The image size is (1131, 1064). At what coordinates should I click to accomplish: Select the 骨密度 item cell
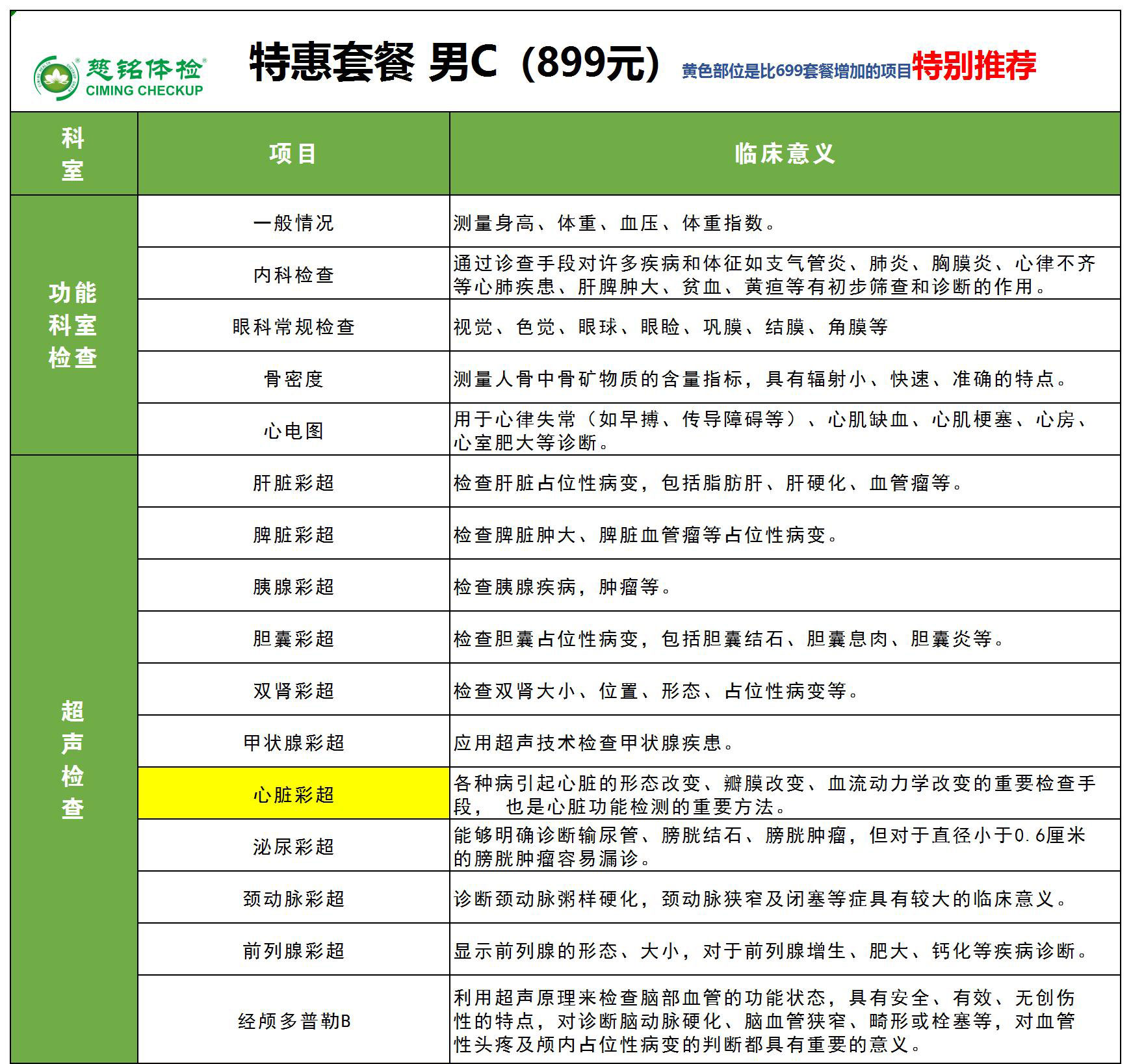point(294,378)
